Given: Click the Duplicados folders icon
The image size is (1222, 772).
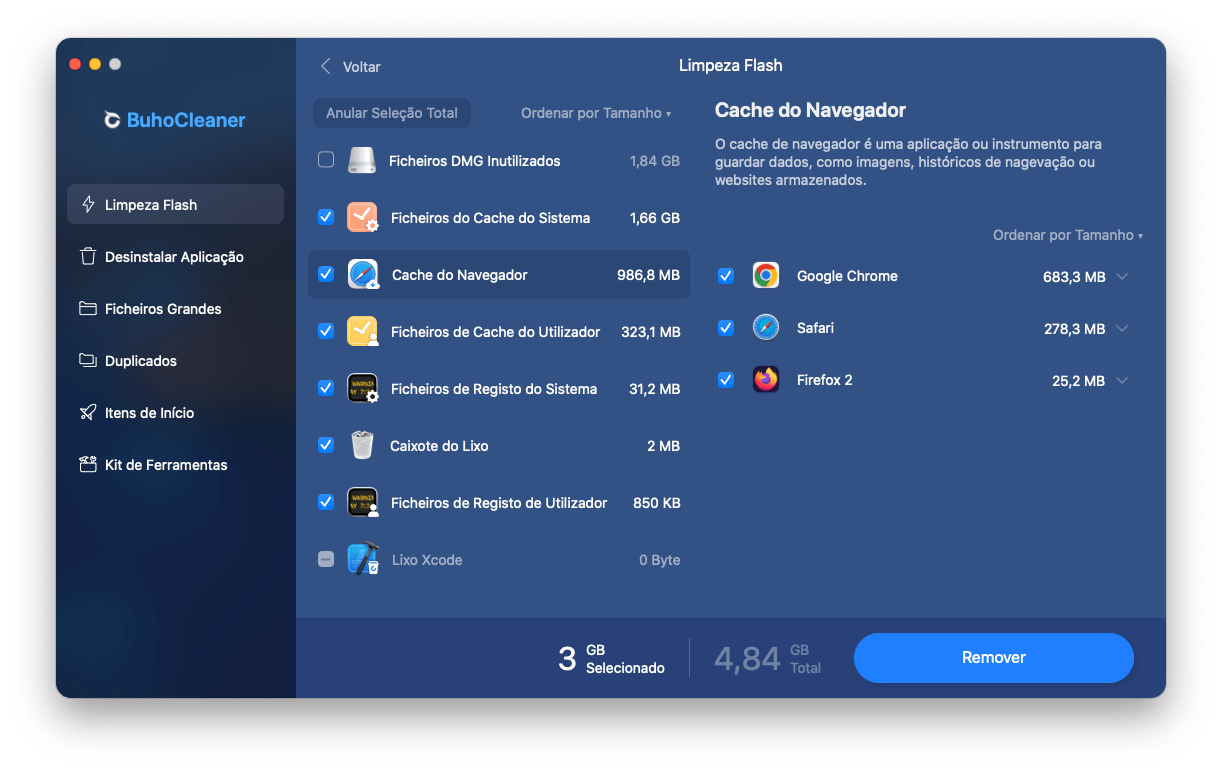Looking at the screenshot, I should click(x=88, y=360).
